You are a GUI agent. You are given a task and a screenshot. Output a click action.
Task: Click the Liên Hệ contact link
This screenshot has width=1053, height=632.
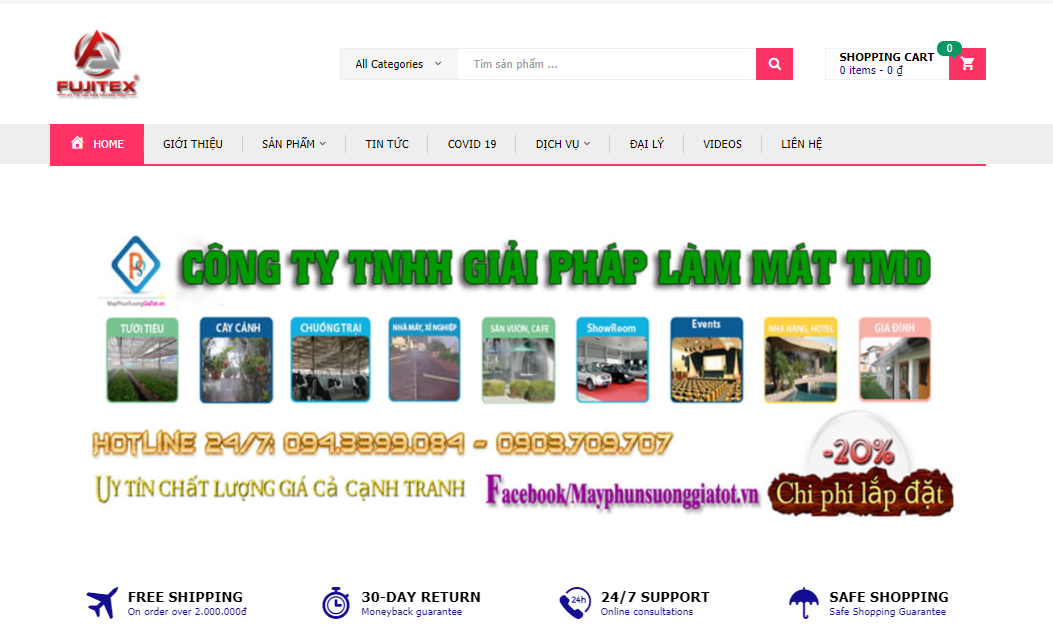click(801, 144)
